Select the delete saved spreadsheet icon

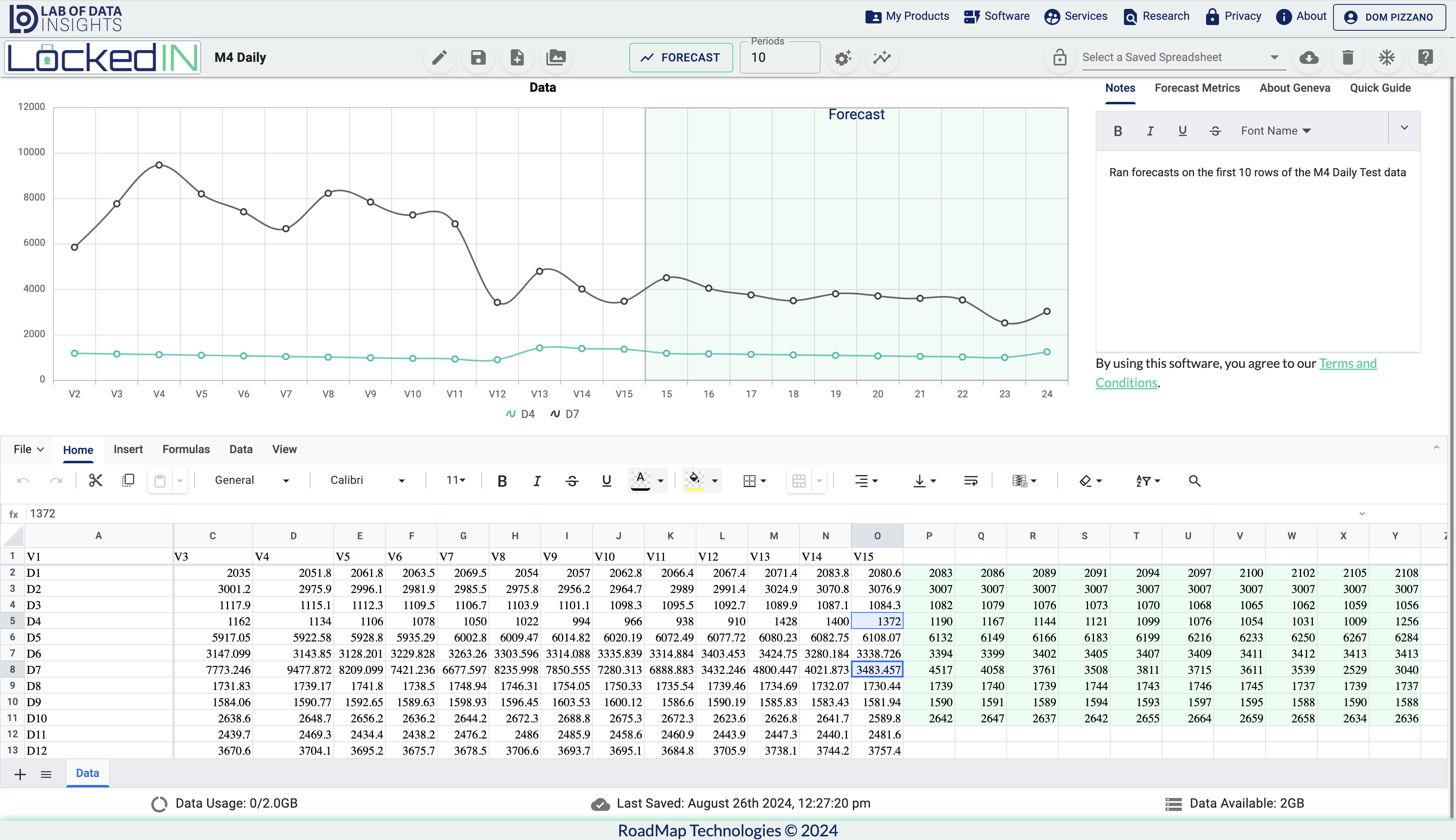(1347, 57)
